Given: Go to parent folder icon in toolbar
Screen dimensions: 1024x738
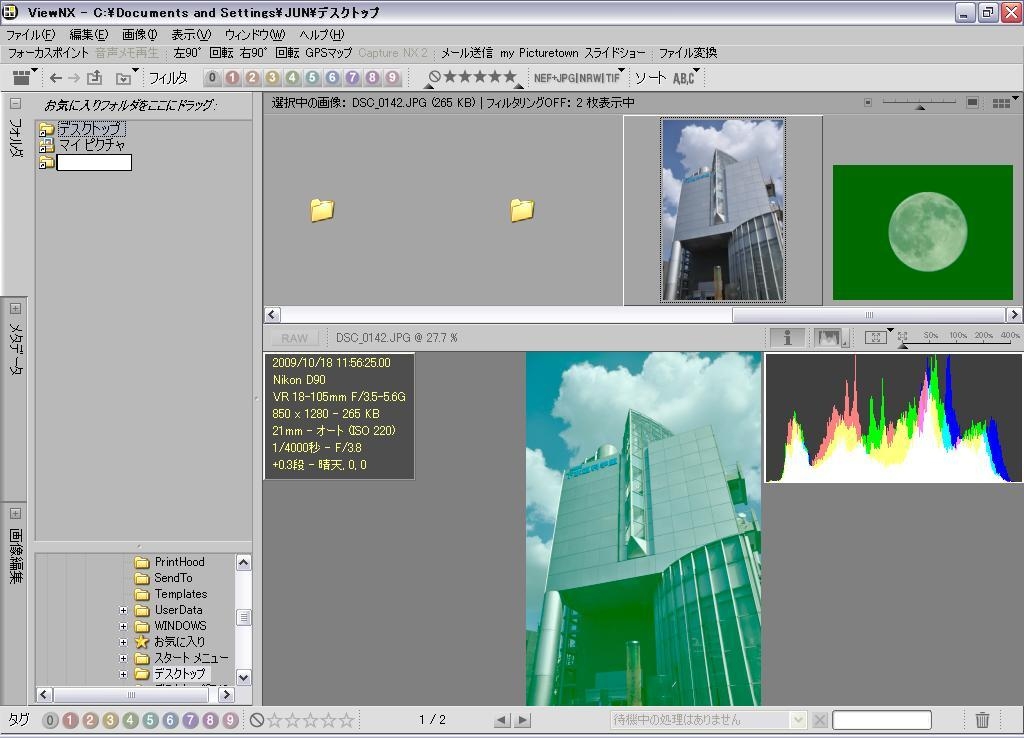Looking at the screenshot, I should pos(95,78).
